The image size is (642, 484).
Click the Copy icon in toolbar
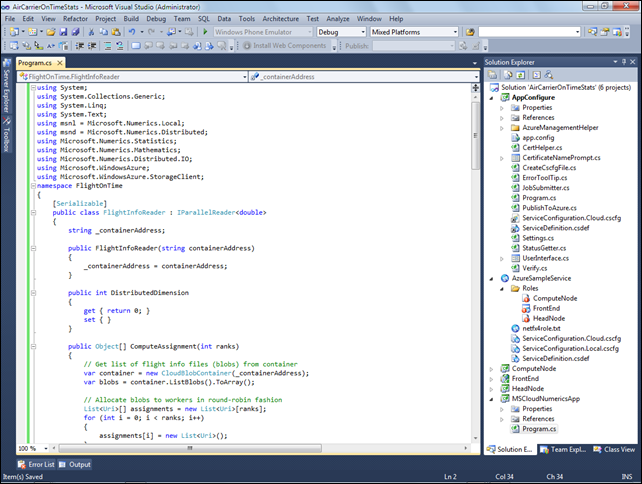tap(104, 32)
